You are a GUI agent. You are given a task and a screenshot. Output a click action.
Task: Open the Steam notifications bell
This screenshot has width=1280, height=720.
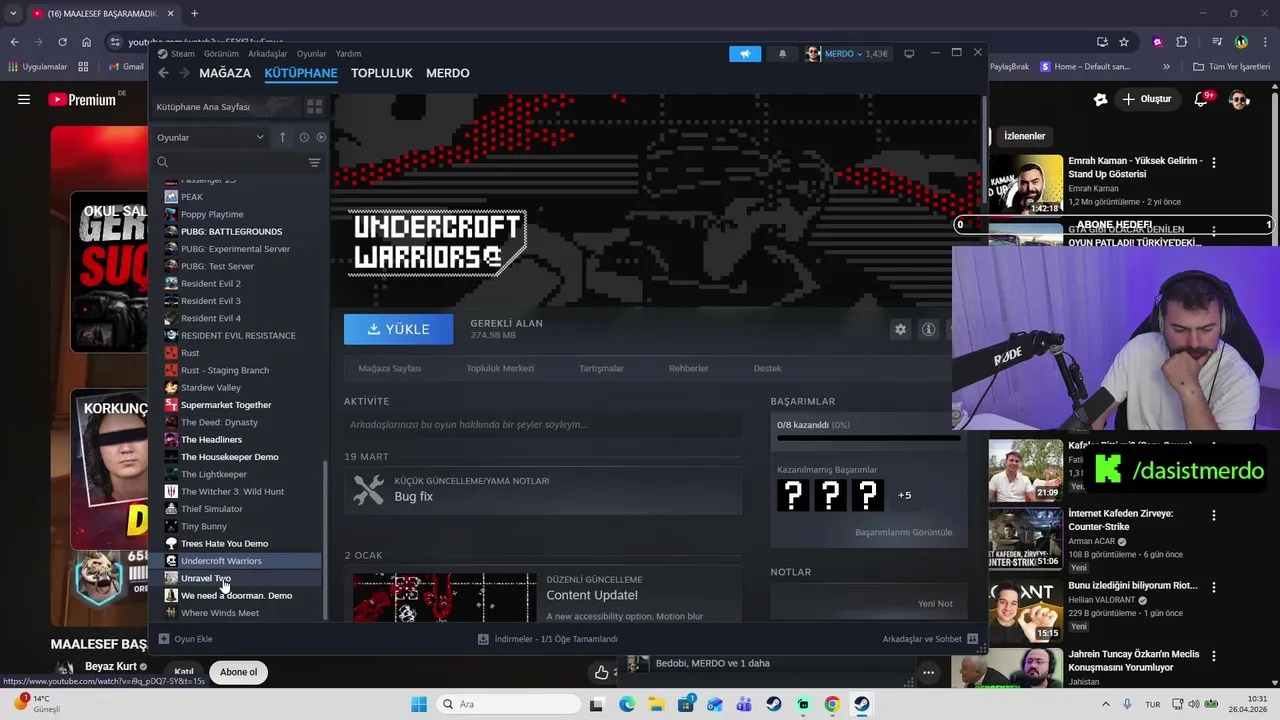[x=782, y=54]
